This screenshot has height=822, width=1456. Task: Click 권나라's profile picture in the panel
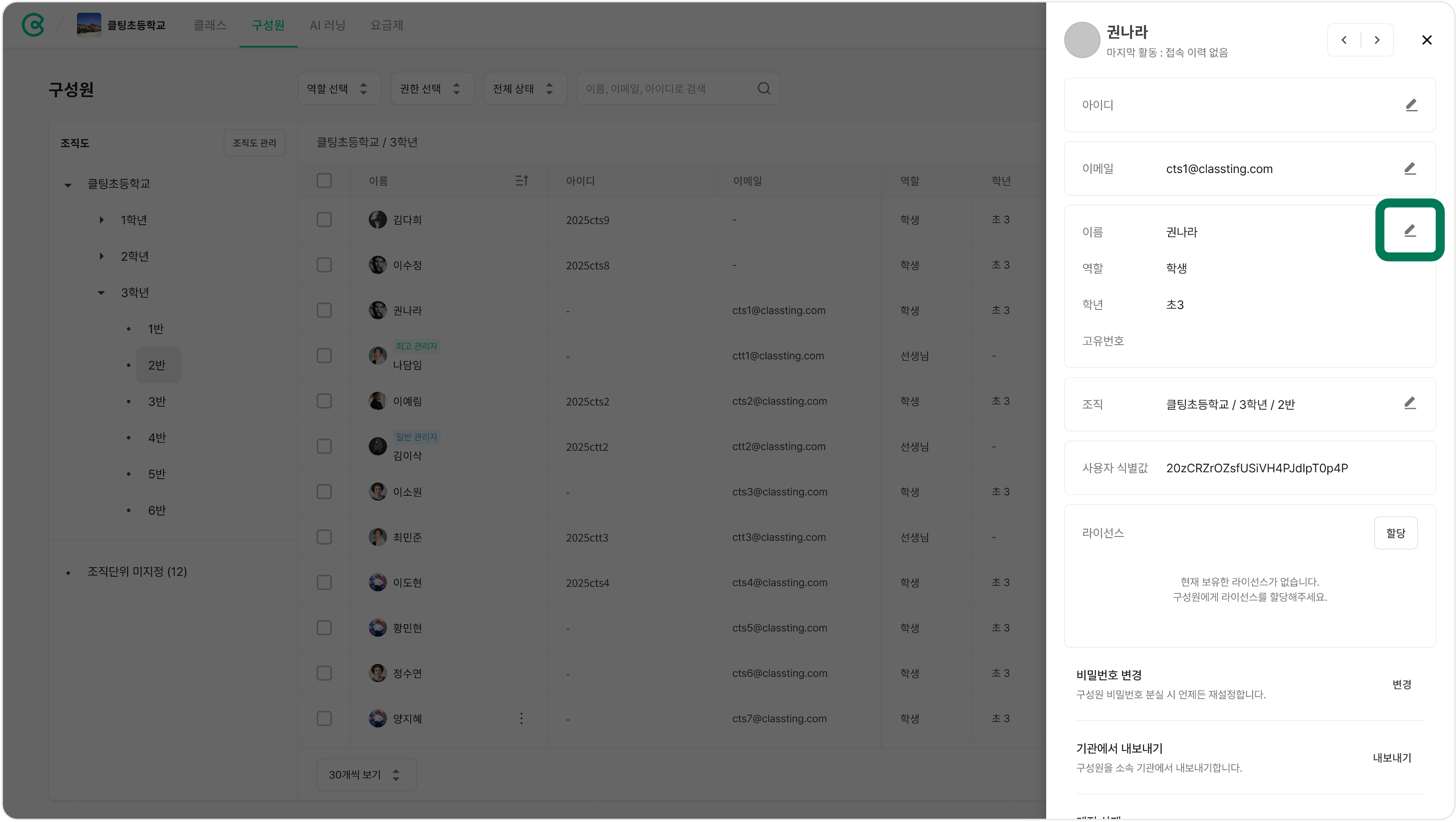[1082, 40]
